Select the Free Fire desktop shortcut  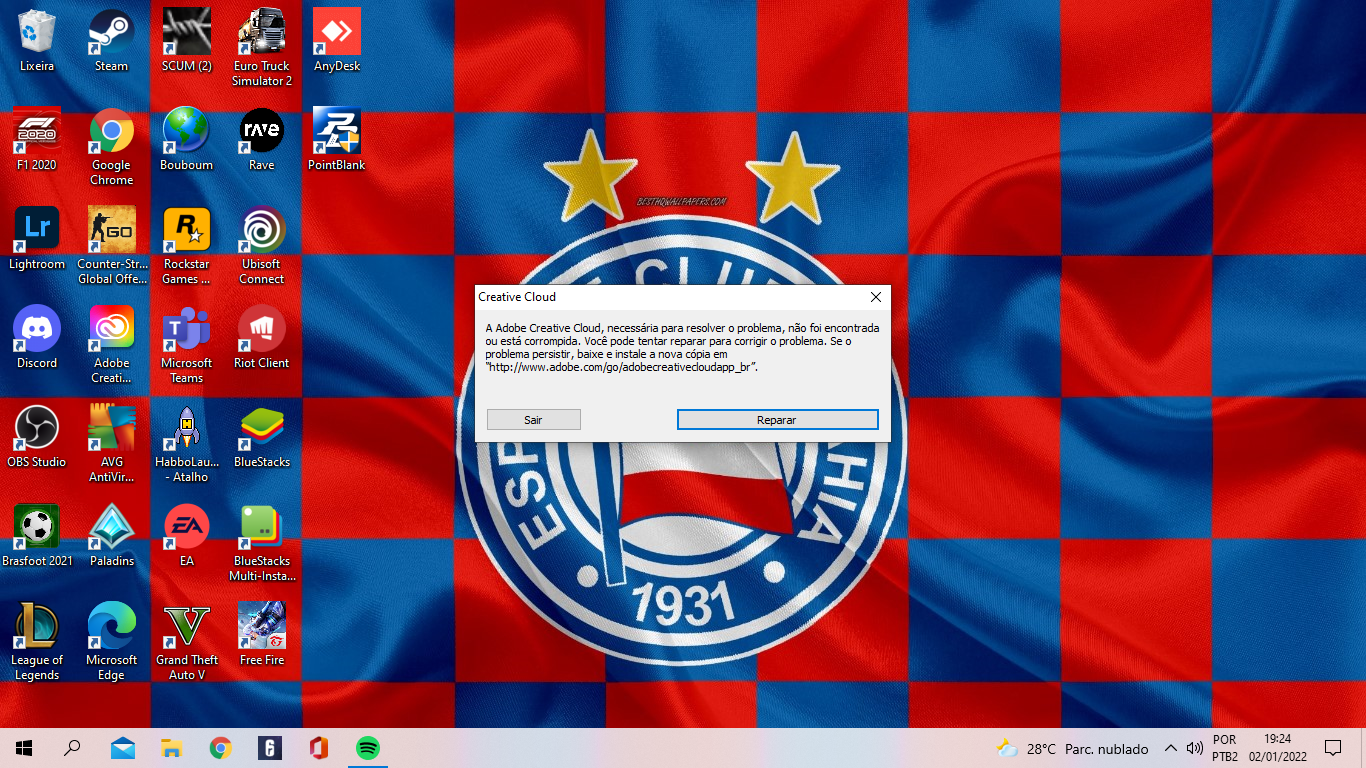click(262, 635)
